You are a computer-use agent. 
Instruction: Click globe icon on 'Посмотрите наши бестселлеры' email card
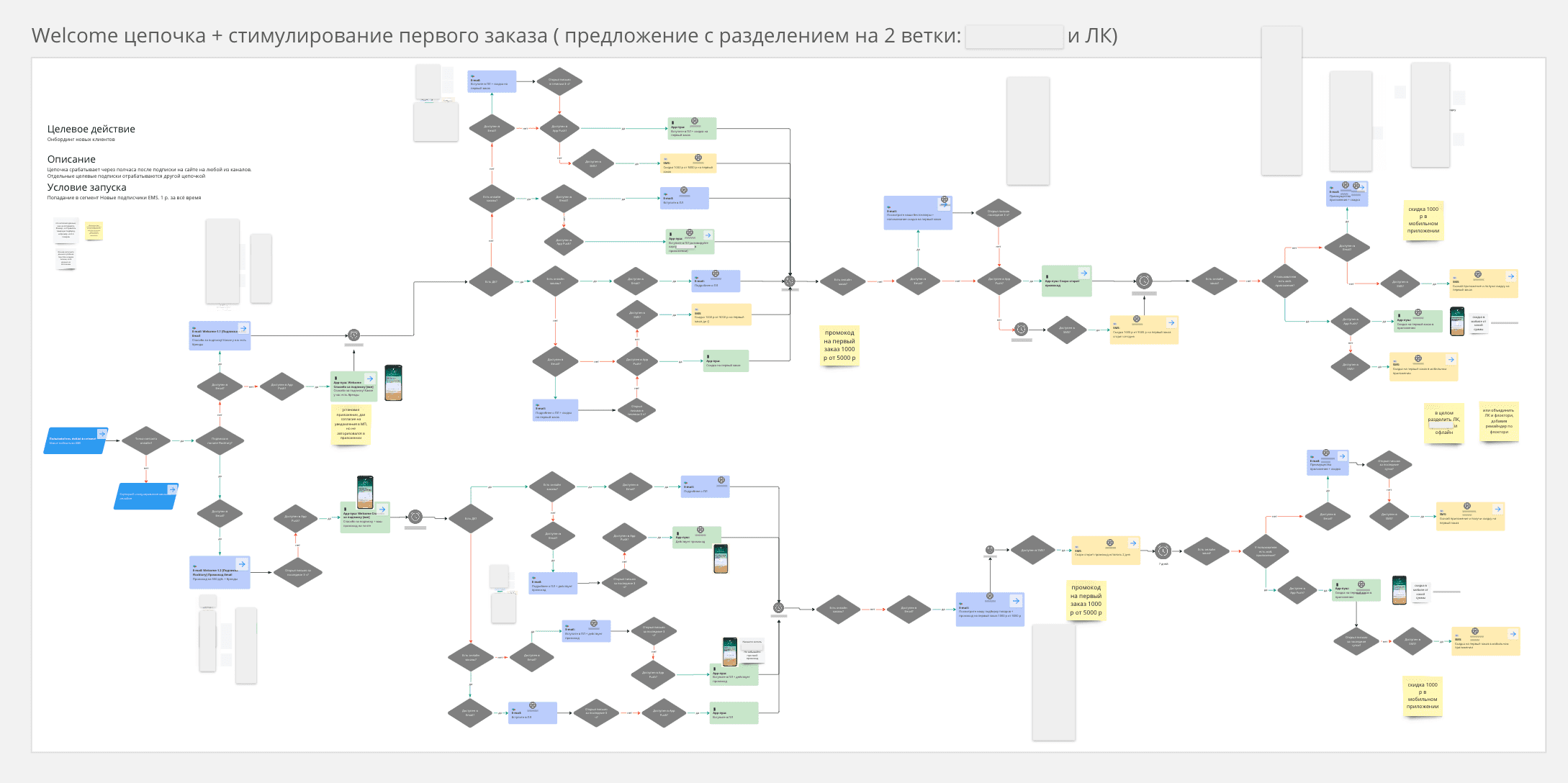[945, 200]
